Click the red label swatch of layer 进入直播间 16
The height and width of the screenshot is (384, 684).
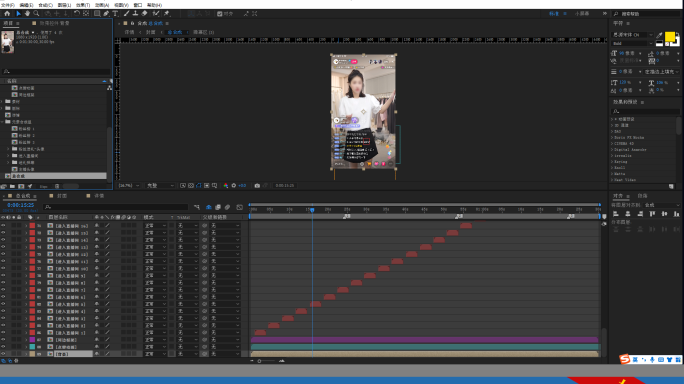[x=32, y=226]
